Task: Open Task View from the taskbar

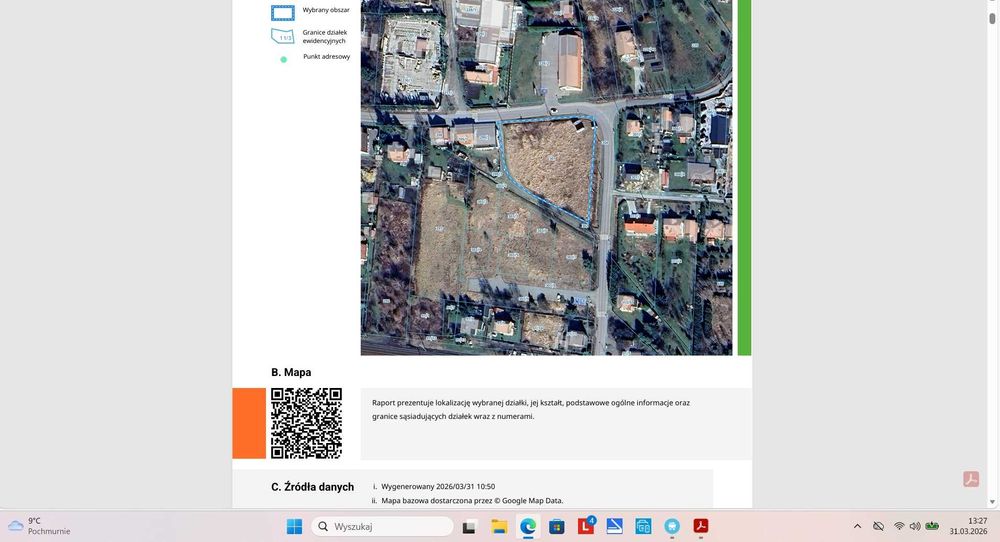Action: click(469, 527)
